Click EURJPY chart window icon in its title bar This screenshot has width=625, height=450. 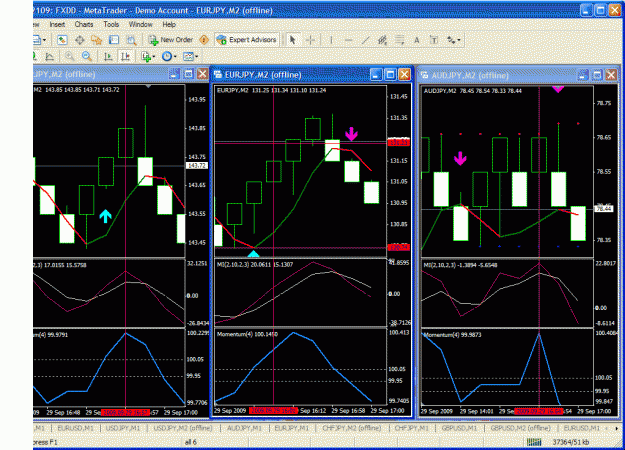pos(218,75)
